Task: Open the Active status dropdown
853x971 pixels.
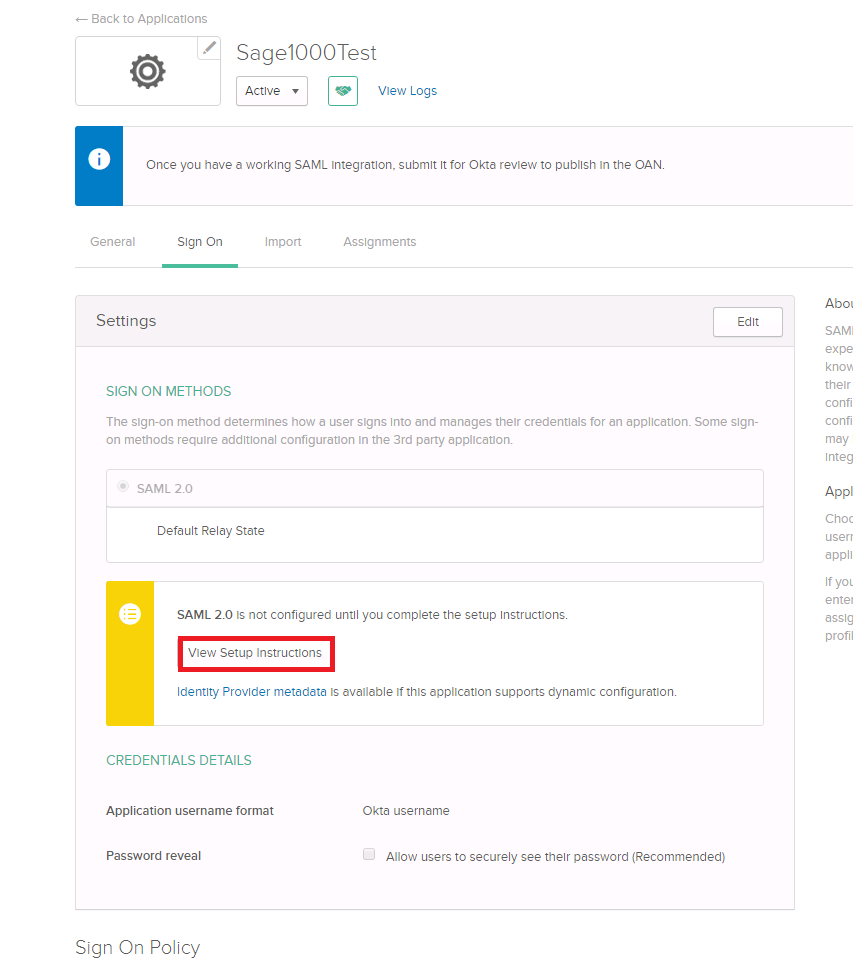Action: coord(272,91)
